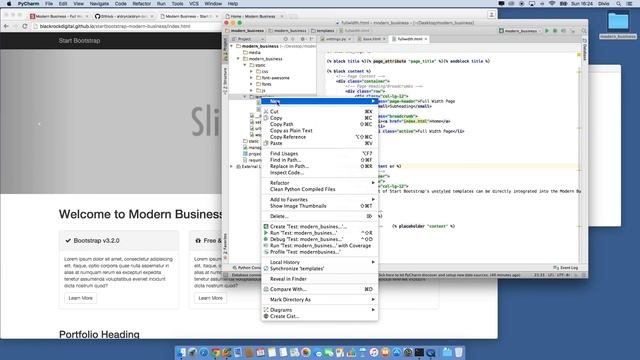Open the Structure tool window side tab
Screen dimensions: 640x360
click(x=225, y=81)
